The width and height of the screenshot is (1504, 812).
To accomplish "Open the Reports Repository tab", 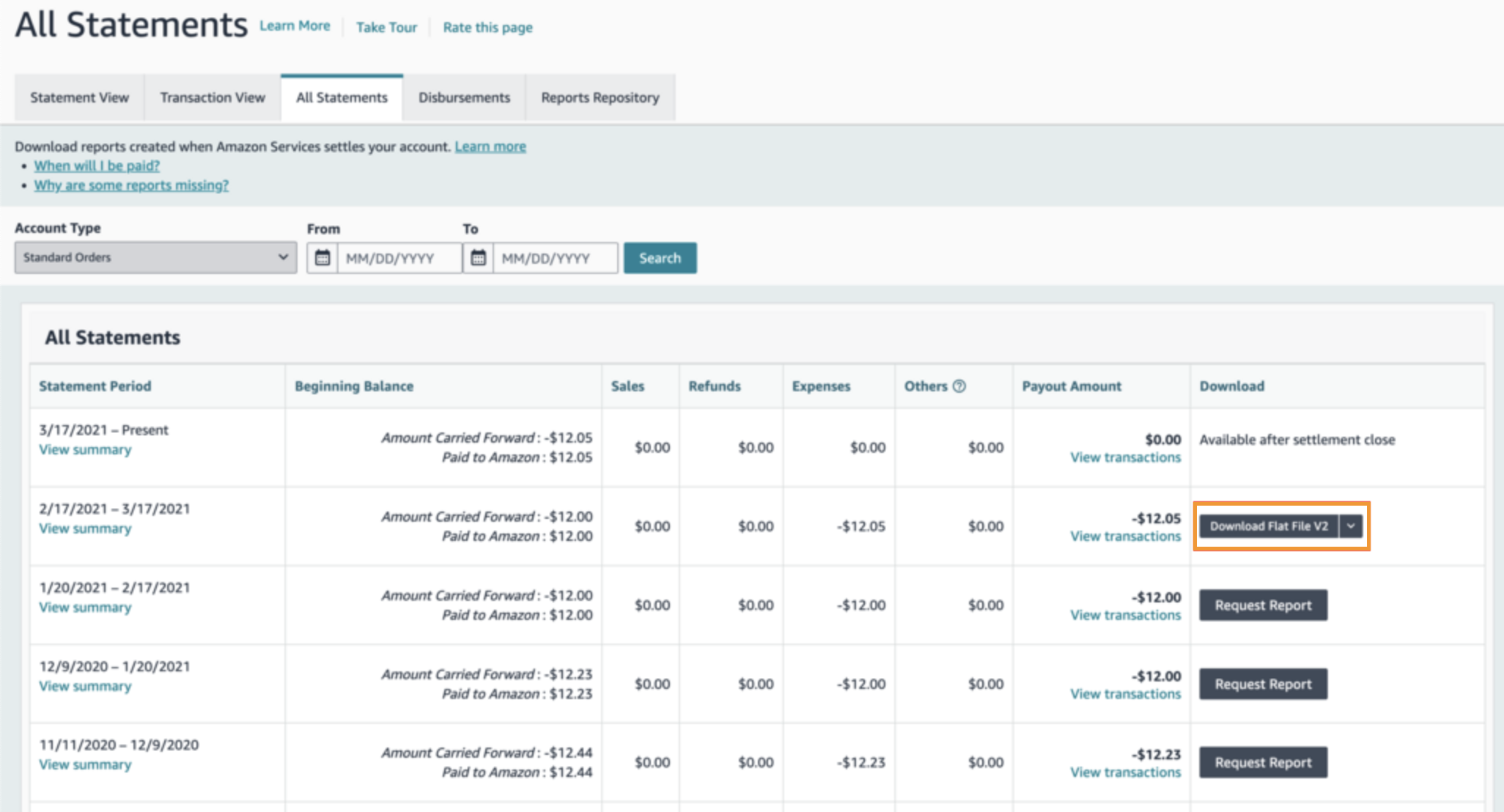I will pyautogui.click(x=600, y=97).
